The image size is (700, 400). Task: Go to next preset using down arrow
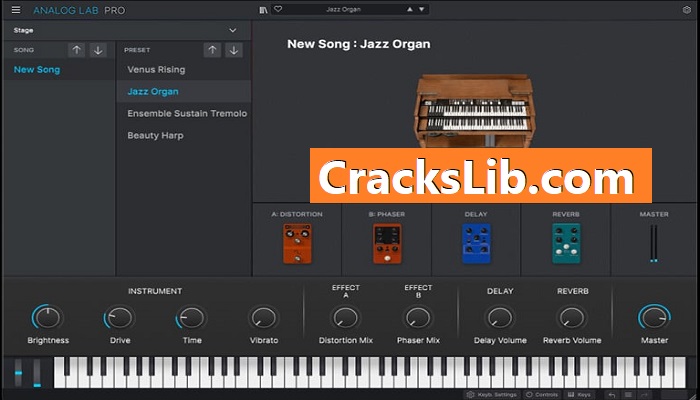(421, 9)
